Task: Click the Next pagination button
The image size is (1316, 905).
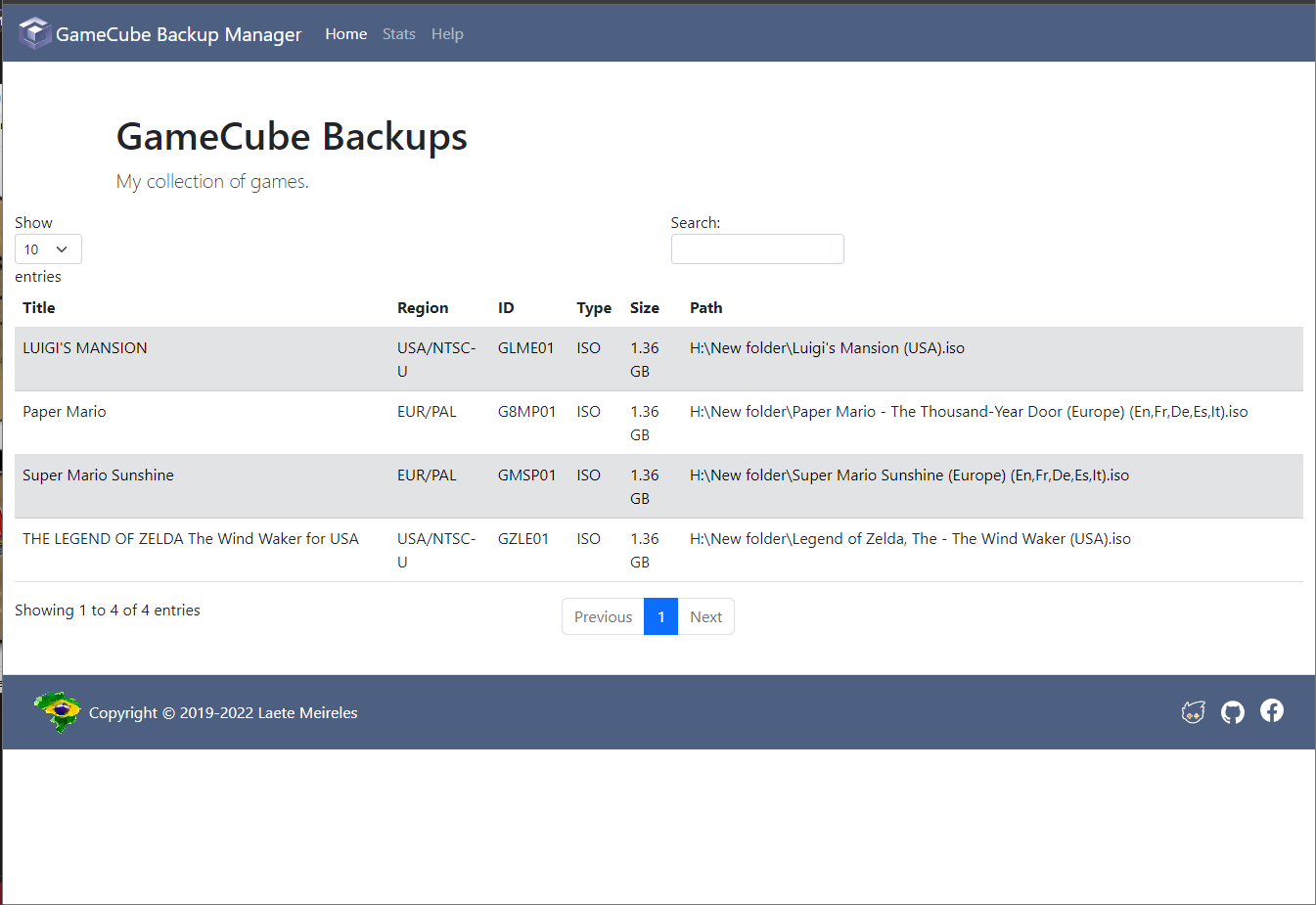Action: tap(705, 616)
